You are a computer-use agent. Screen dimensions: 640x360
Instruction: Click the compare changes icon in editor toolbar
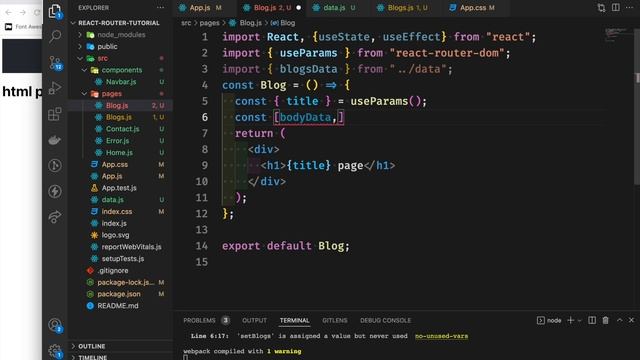[601, 7]
